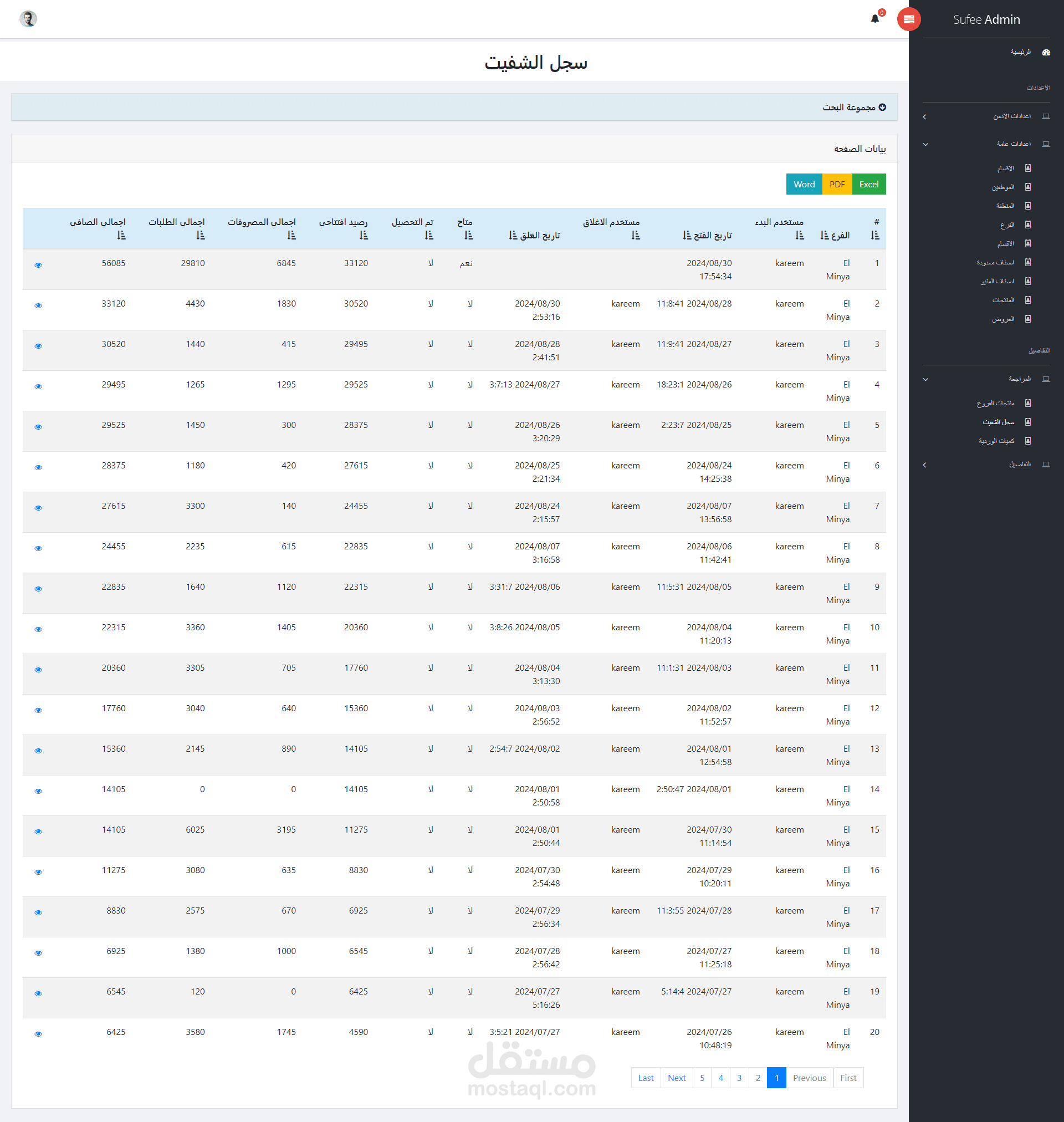Export table with PDF button
1064x1122 pixels.
click(837, 185)
